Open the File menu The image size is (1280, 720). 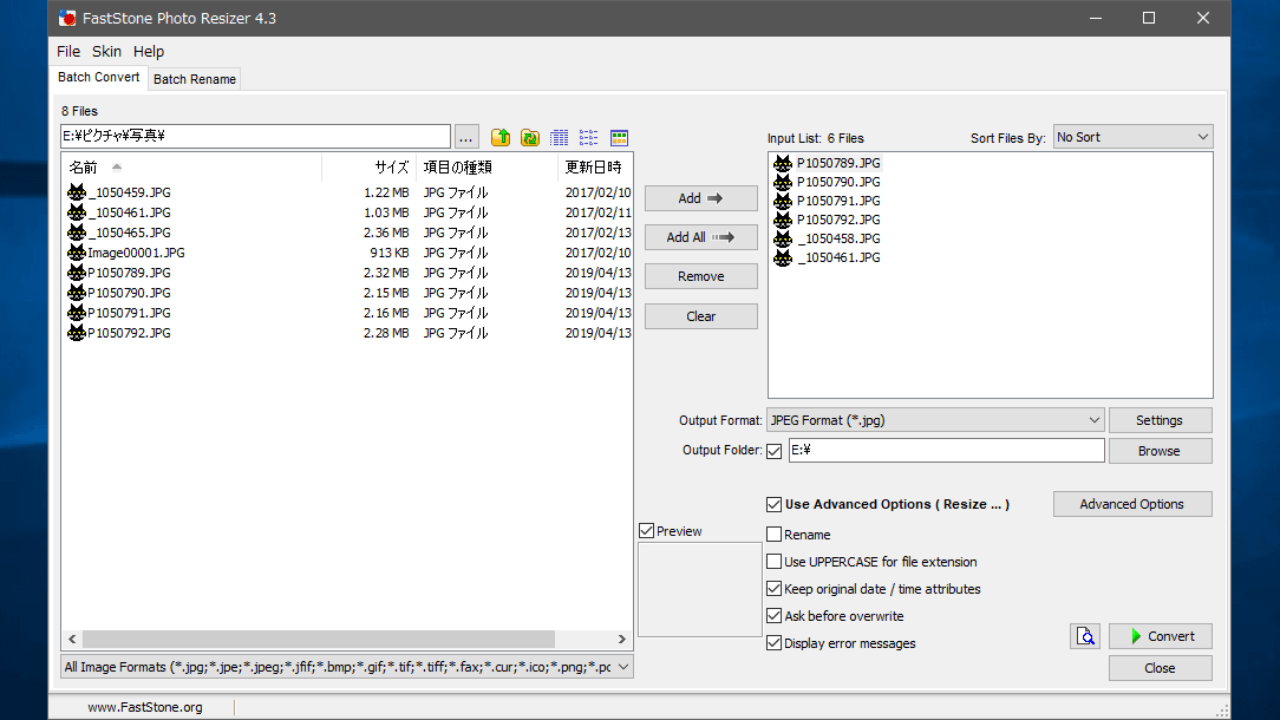(x=68, y=52)
